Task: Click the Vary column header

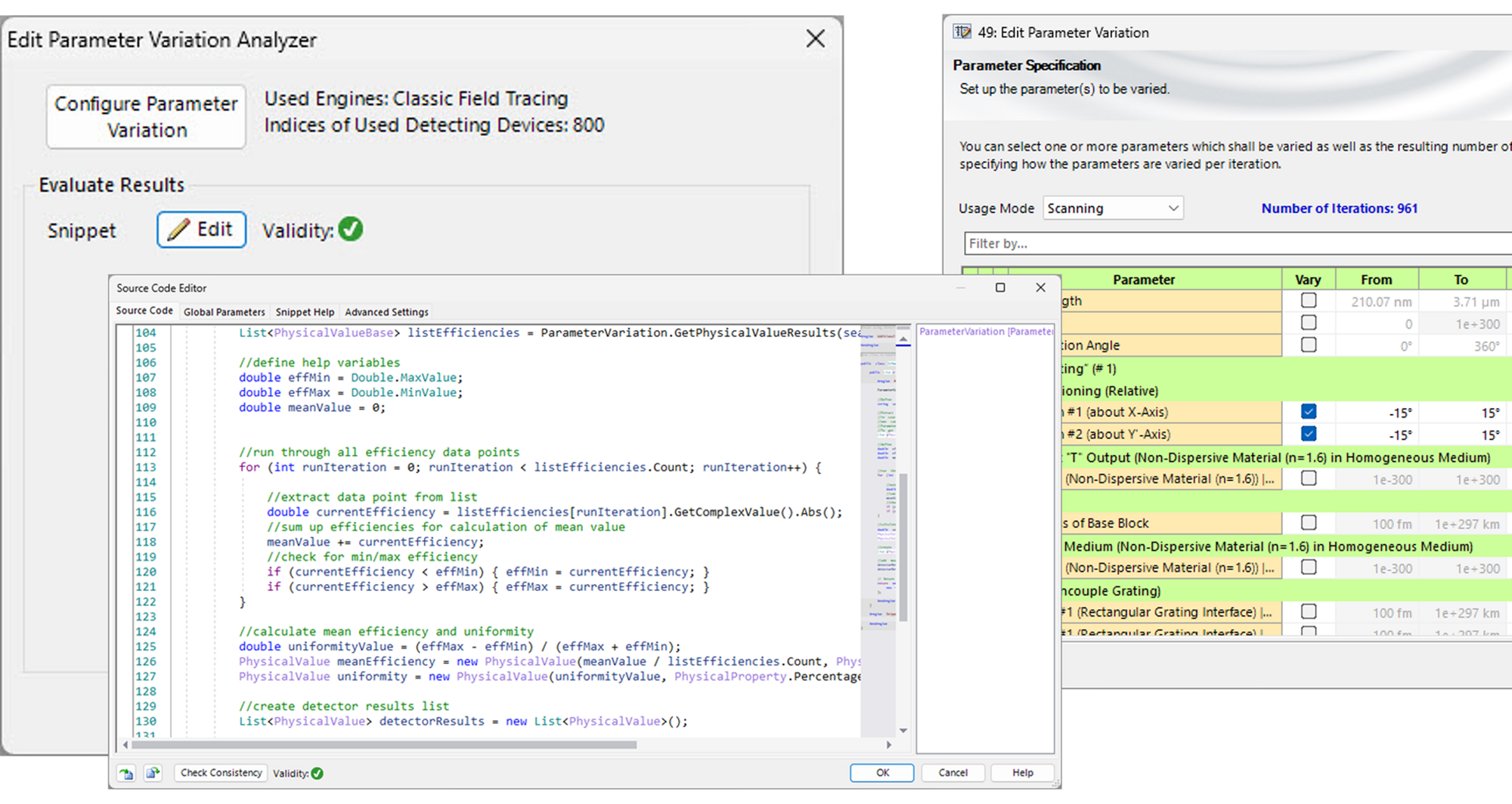Action: tap(1308, 280)
